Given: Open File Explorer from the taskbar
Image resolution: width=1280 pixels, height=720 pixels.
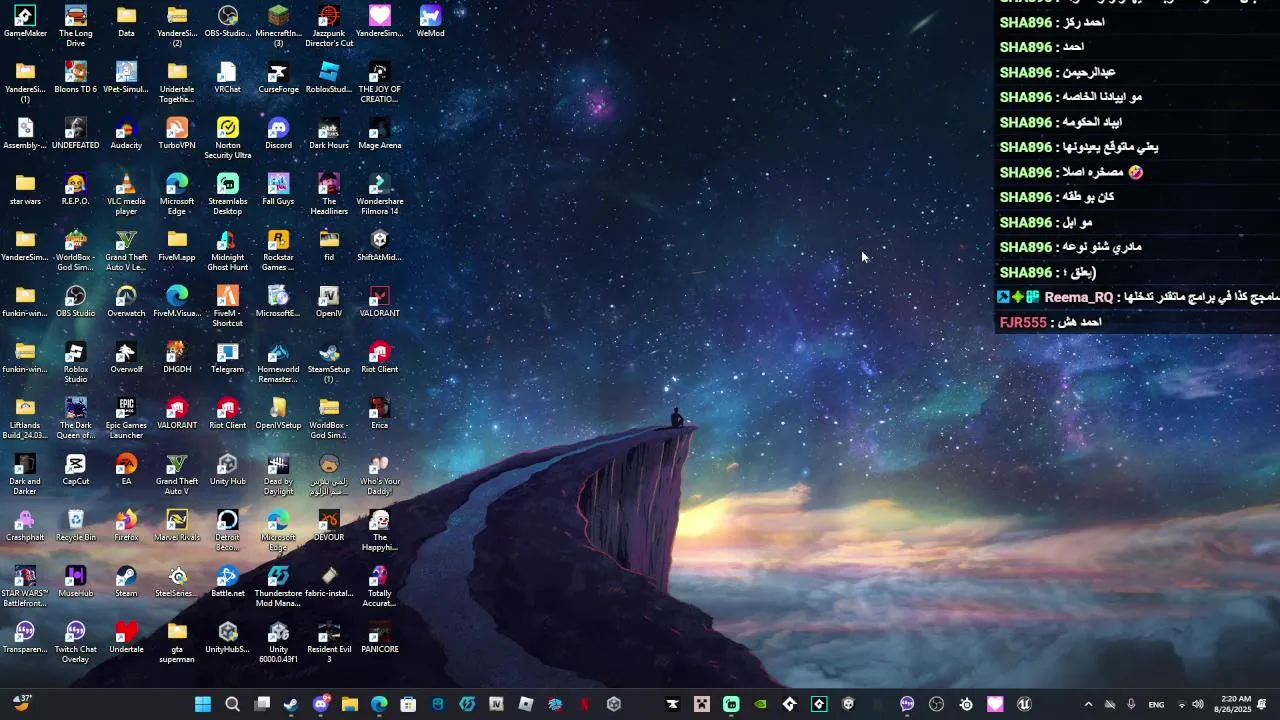Looking at the screenshot, I should click(350, 704).
